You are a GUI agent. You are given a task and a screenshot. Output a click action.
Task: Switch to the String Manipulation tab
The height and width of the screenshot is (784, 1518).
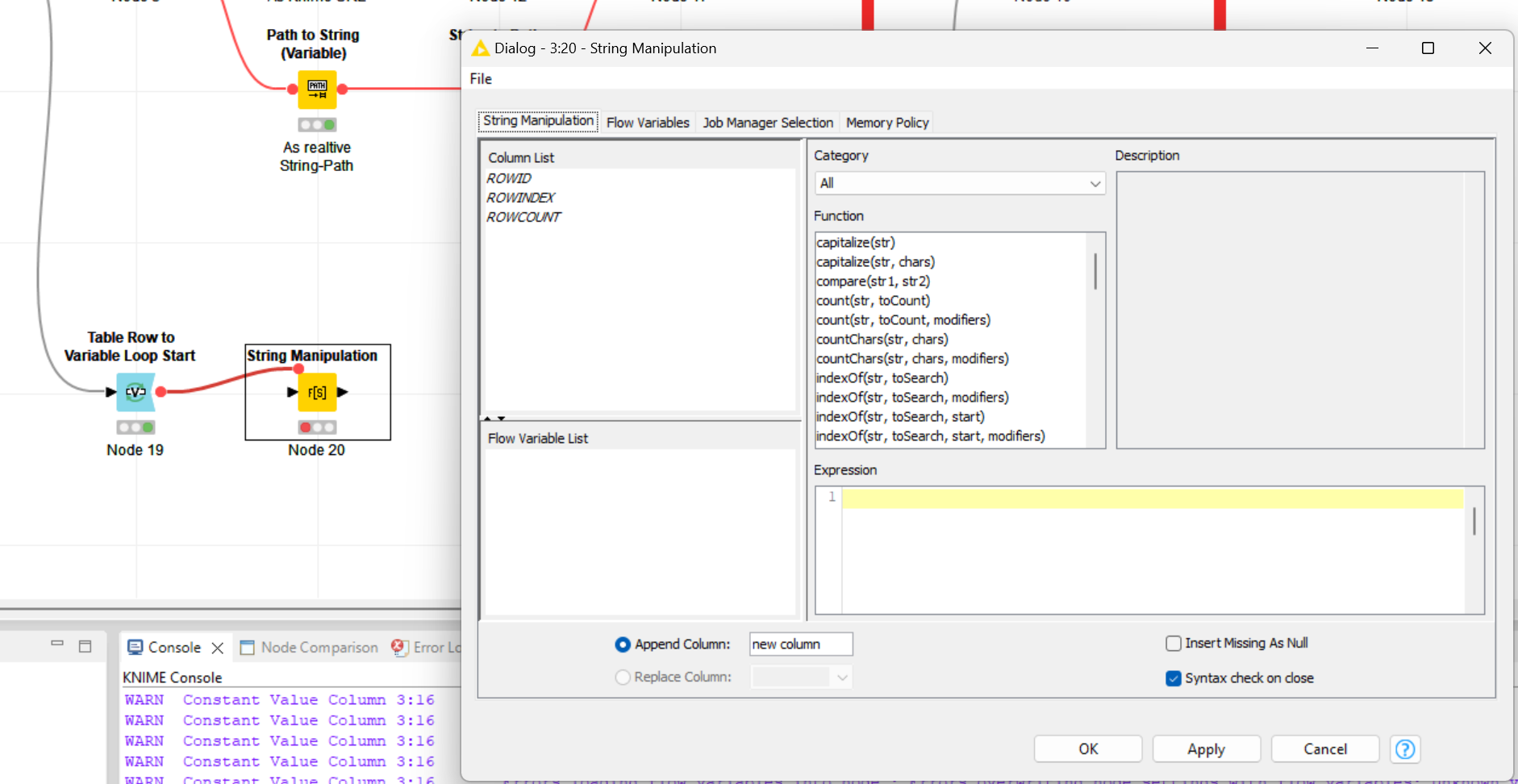538,121
